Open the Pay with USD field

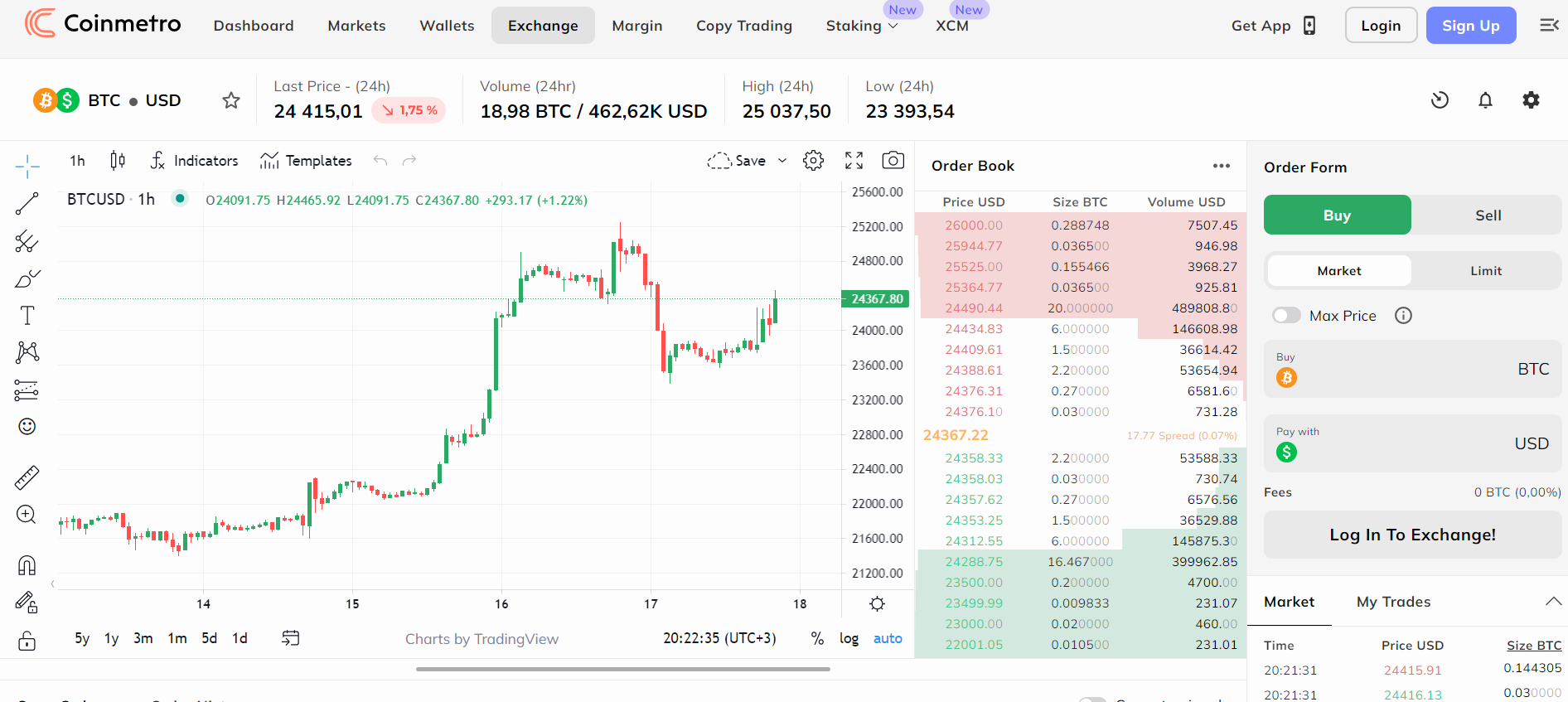1412,443
